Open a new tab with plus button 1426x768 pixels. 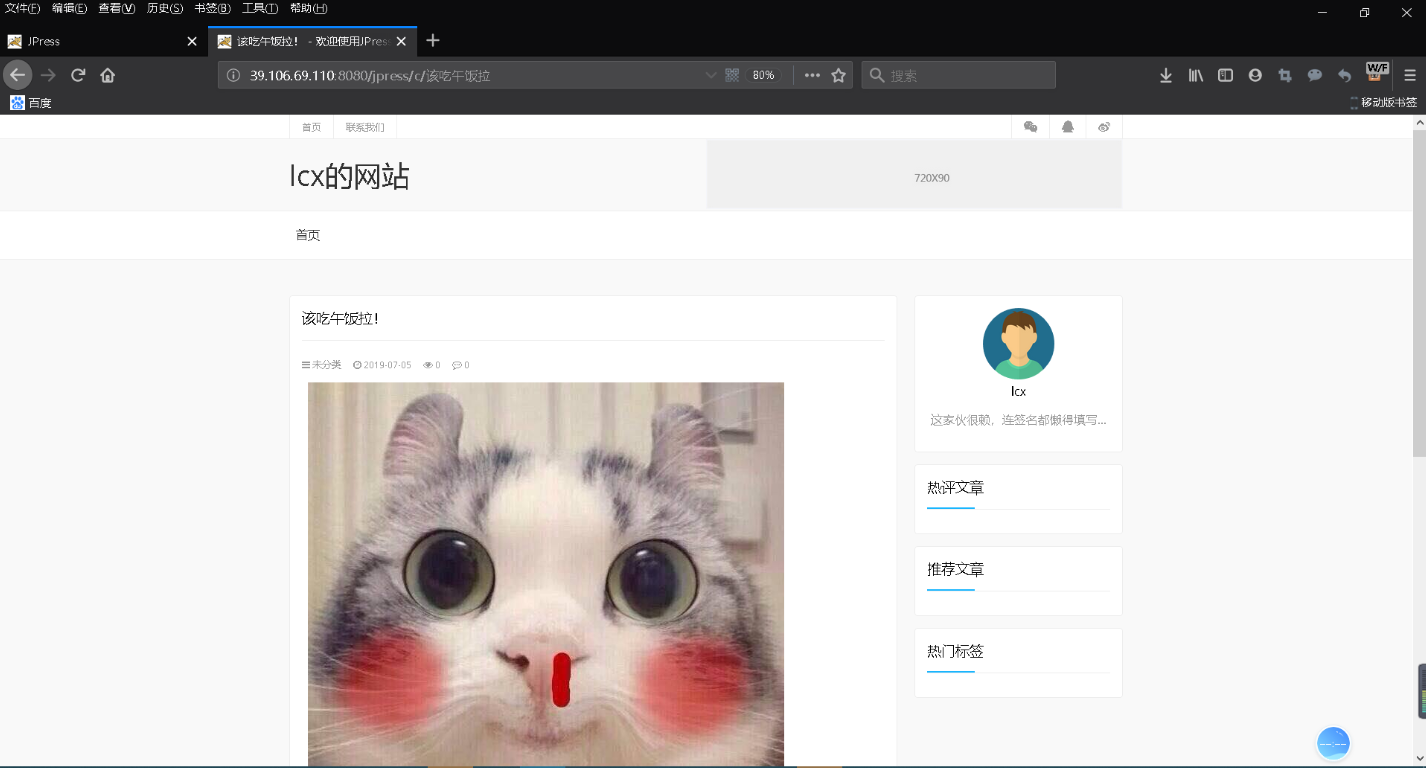pos(433,41)
